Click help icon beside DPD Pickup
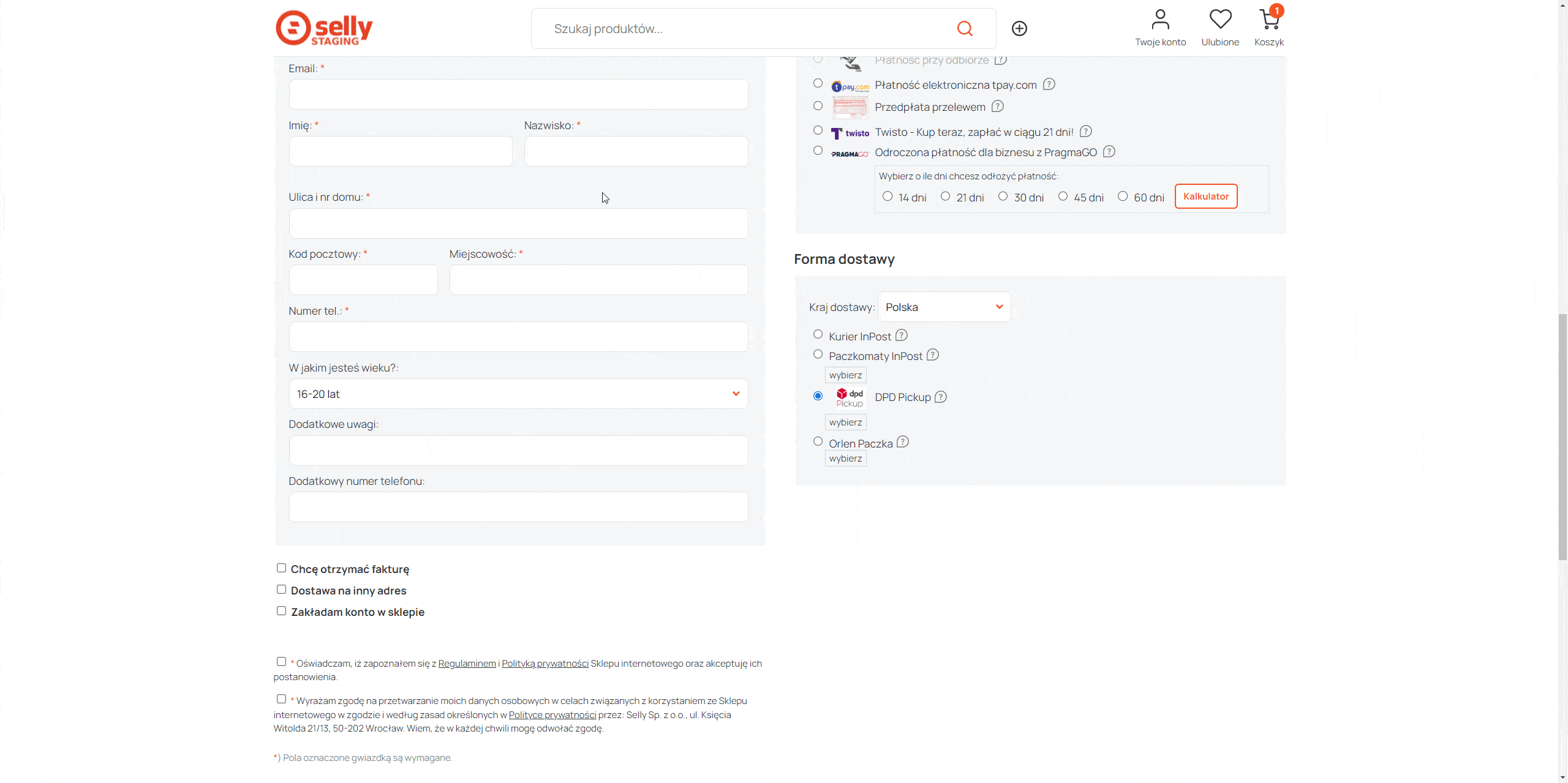The width and height of the screenshot is (1568, 783). (941, 397)
